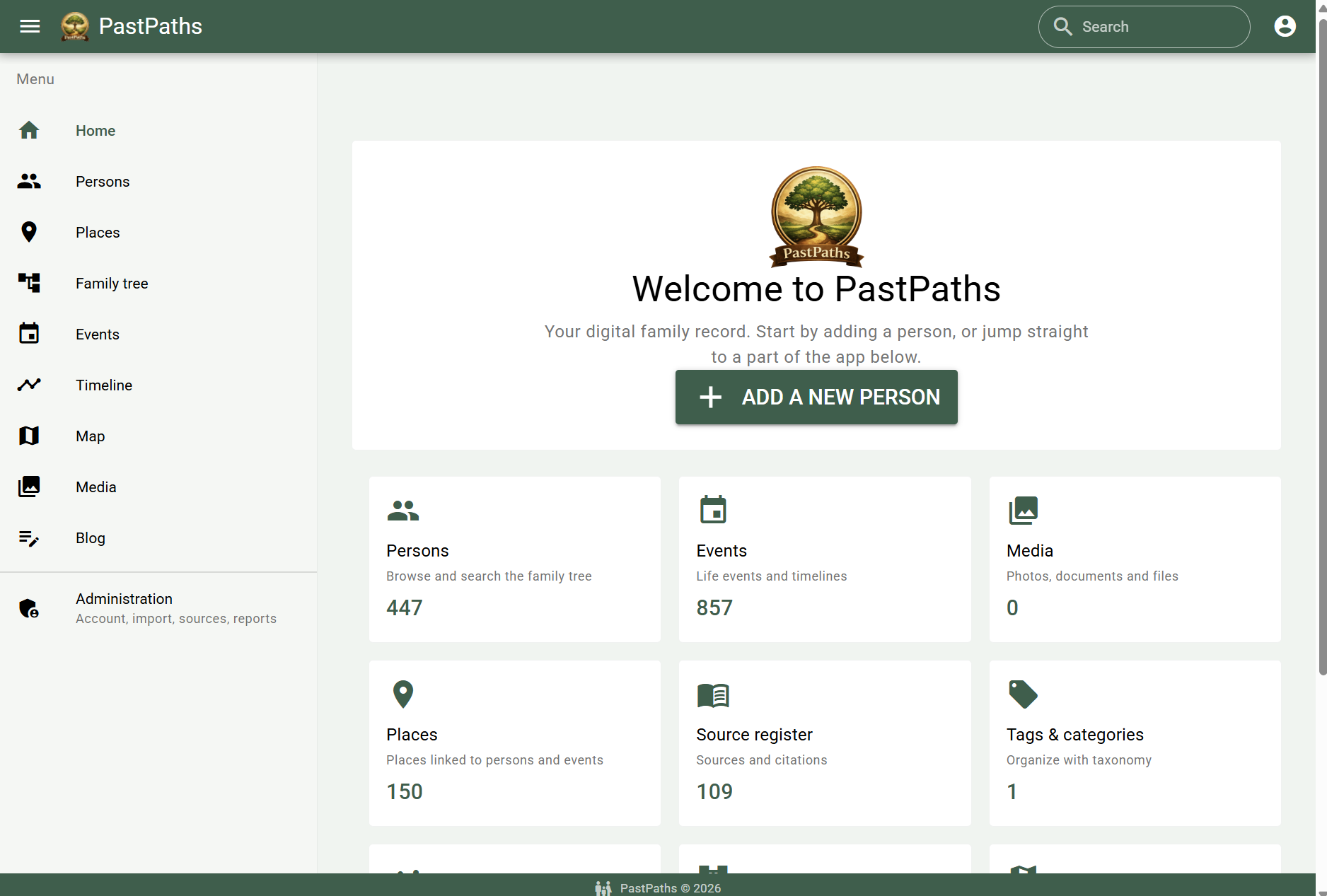Click the search magnifier icon
Image resolution: width=1327 pixels, height=896 pixels.
(1062, 26)
